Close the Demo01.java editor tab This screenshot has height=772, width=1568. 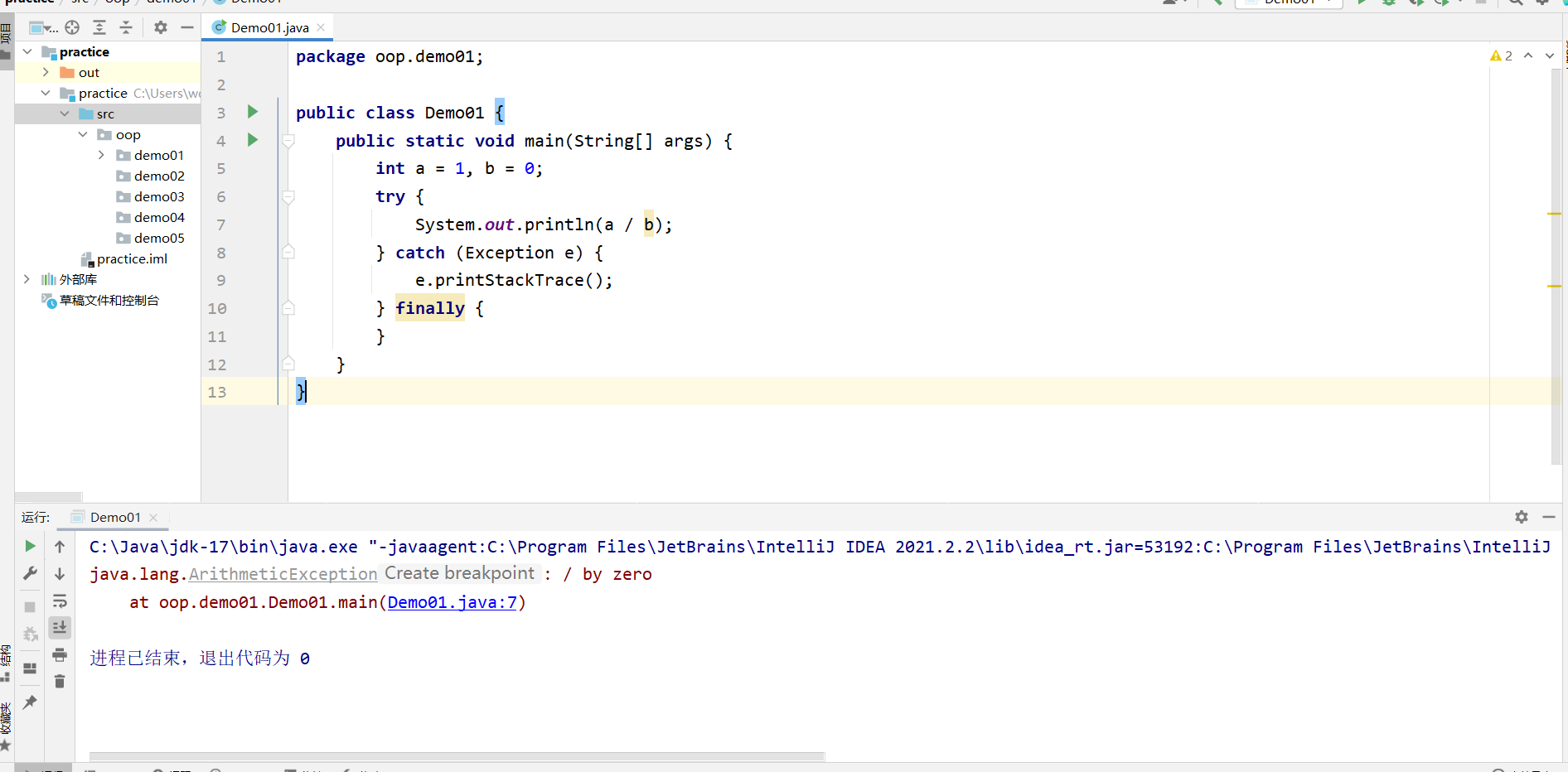click(321, 27)
